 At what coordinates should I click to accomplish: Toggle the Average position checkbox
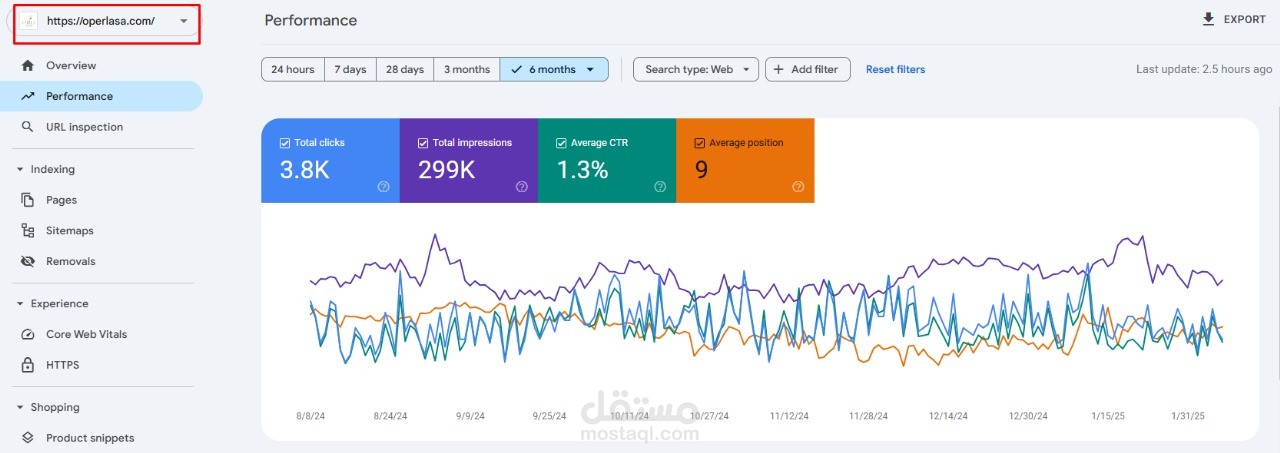[700, 143]
